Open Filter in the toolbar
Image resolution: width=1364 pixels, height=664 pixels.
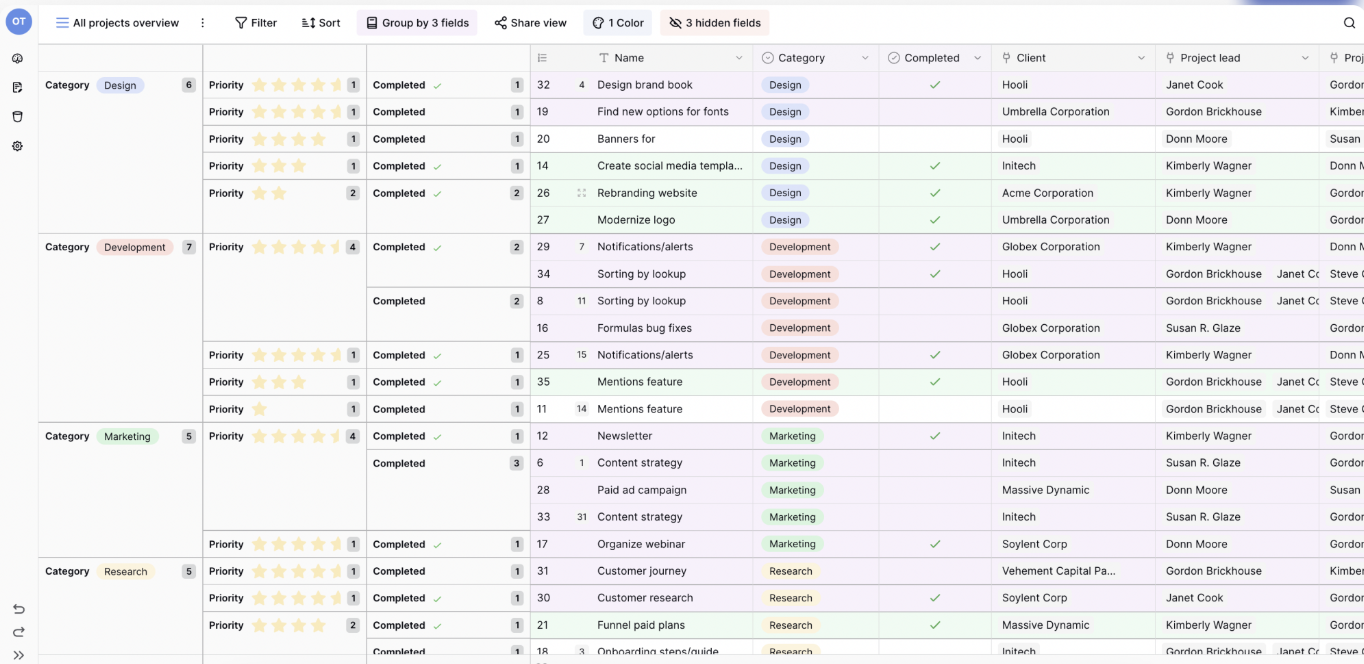(x=256, y=23)
